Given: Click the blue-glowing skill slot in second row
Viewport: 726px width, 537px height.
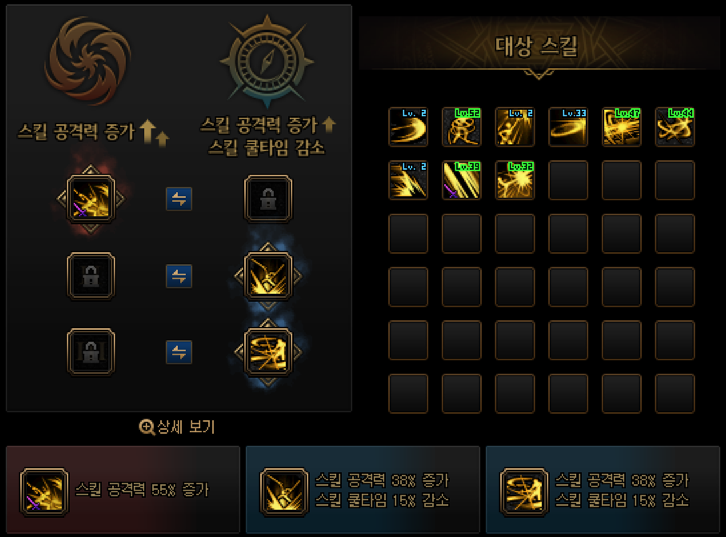Looking at the screenshot, I should point(268,276).
